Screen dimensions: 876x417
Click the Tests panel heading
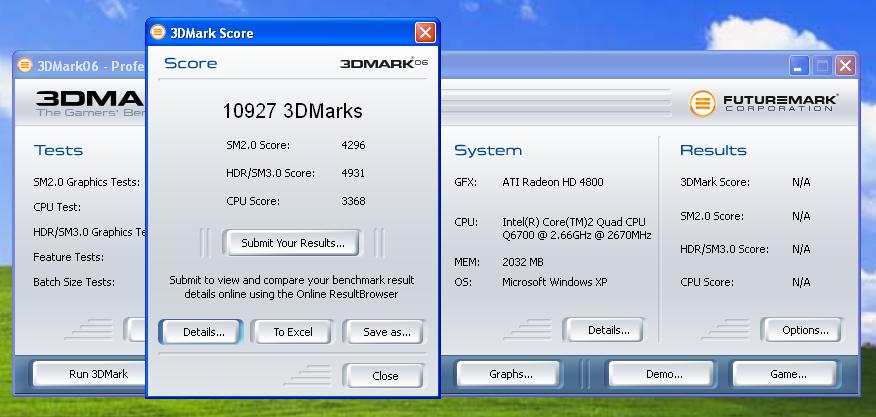click(58, 150)
